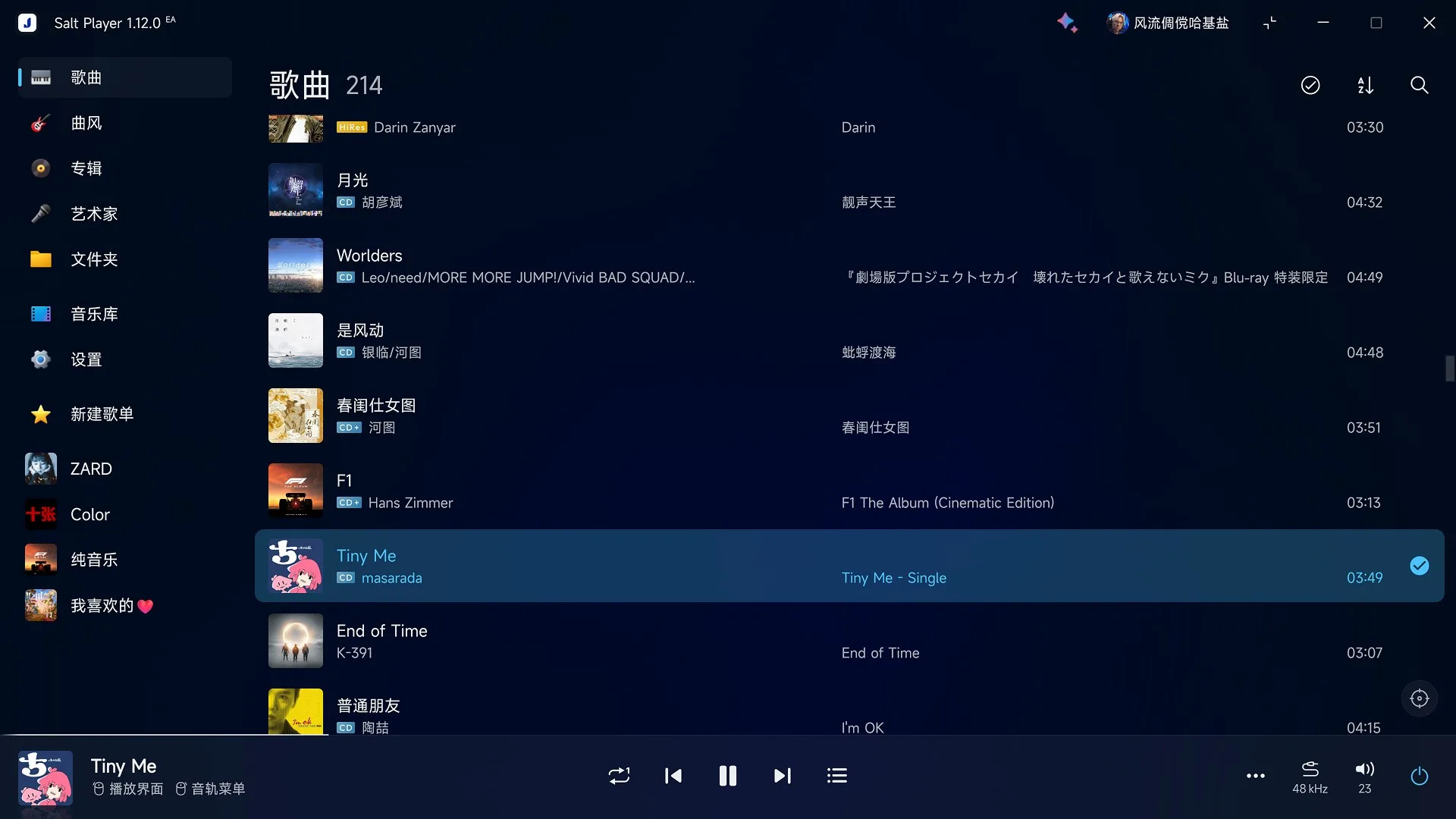Screen dimensions: 1456x819
Task: Open 歌曲 songs section in sidebar
Action: pos(125,77)
